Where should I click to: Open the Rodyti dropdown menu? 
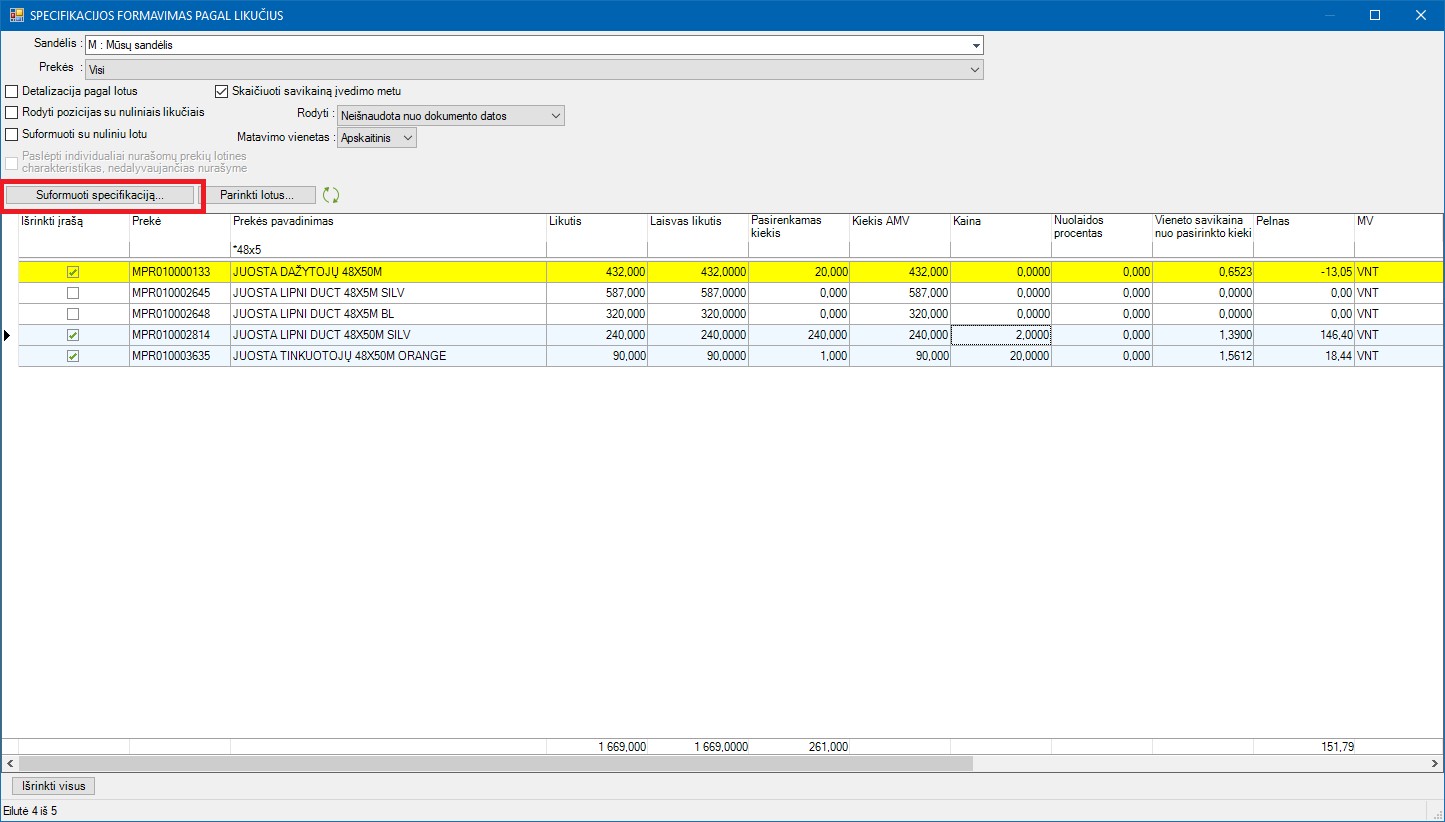[556, 116]
